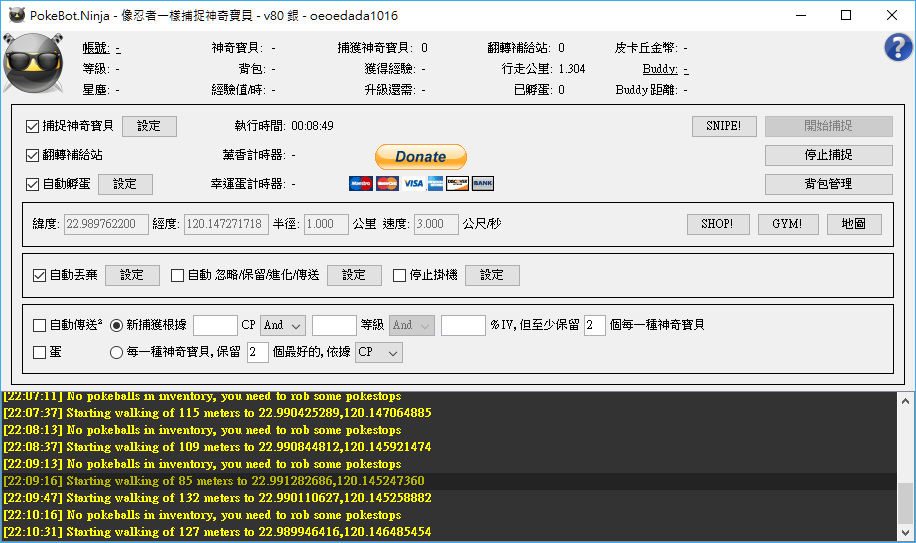Click 設定 button next to 自動丟棄
This screenshot has width=916, height=543.
(132, 275)
